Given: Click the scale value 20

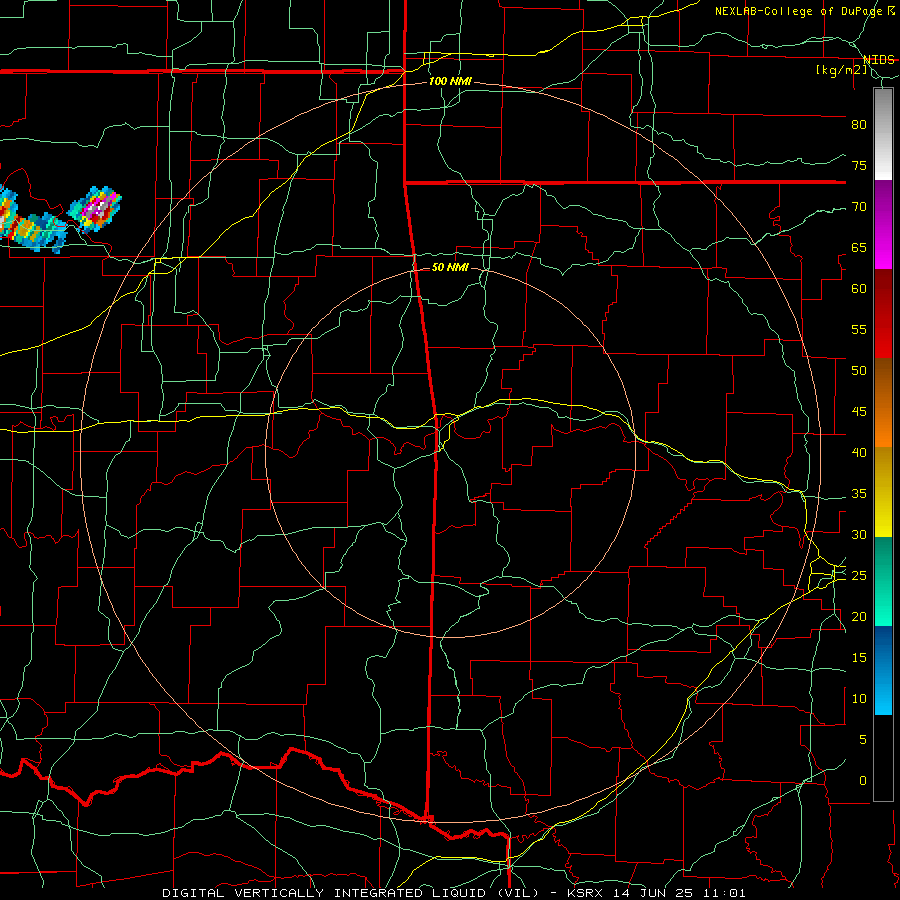Looking at the screenshot, I should pos(859,616).
